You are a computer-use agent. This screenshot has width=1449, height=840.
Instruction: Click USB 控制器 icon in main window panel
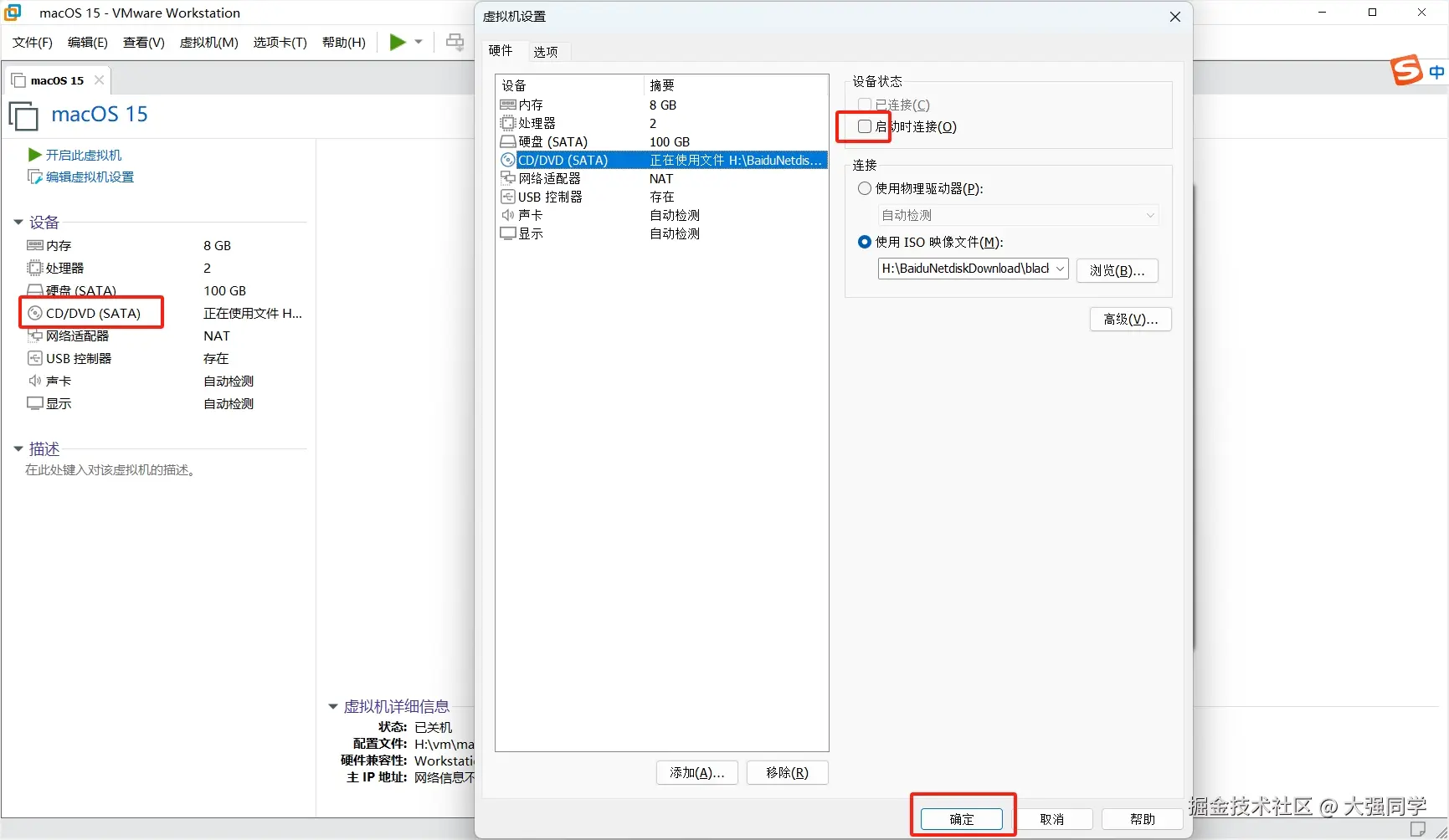pos(35,358)
